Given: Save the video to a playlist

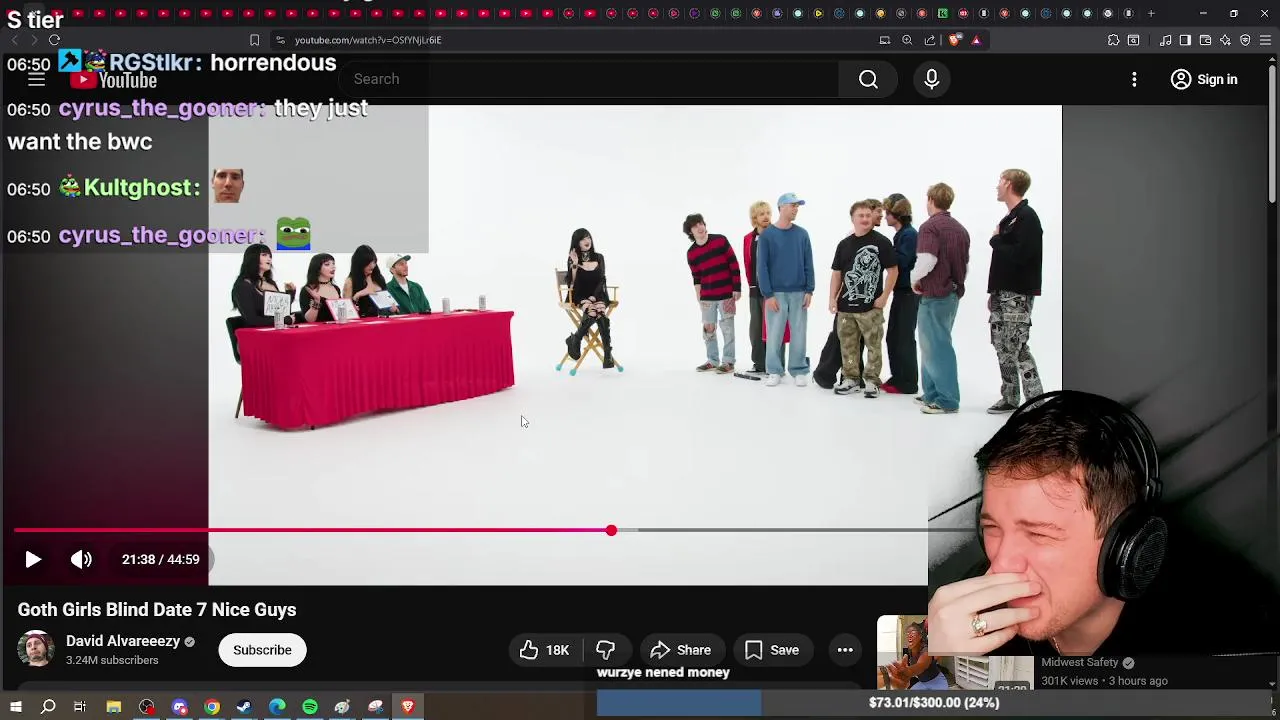Looking at the screenshot, I should pos(771,650).
